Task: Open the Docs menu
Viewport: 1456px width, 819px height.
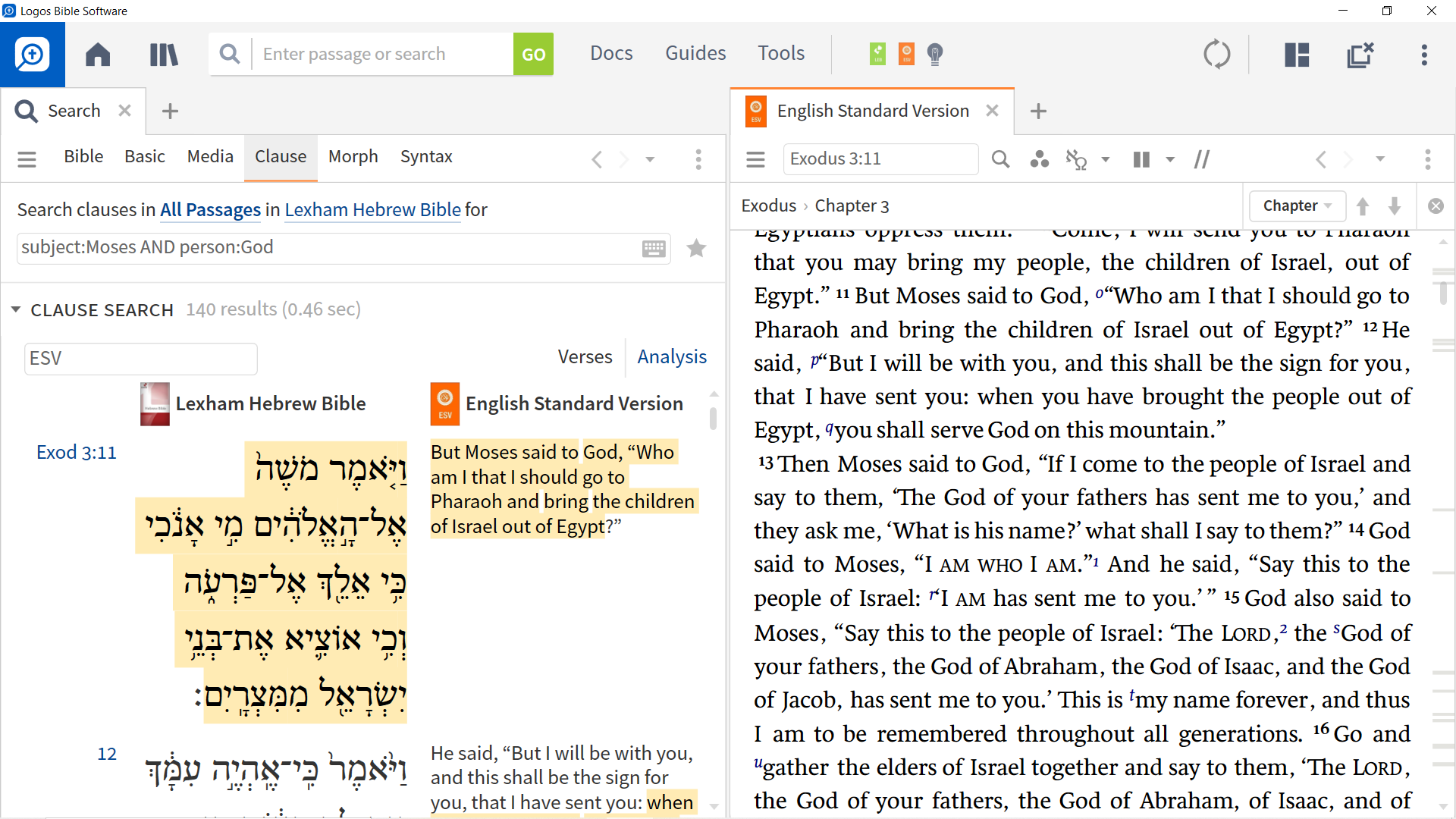Action: [x=611, y=53]
